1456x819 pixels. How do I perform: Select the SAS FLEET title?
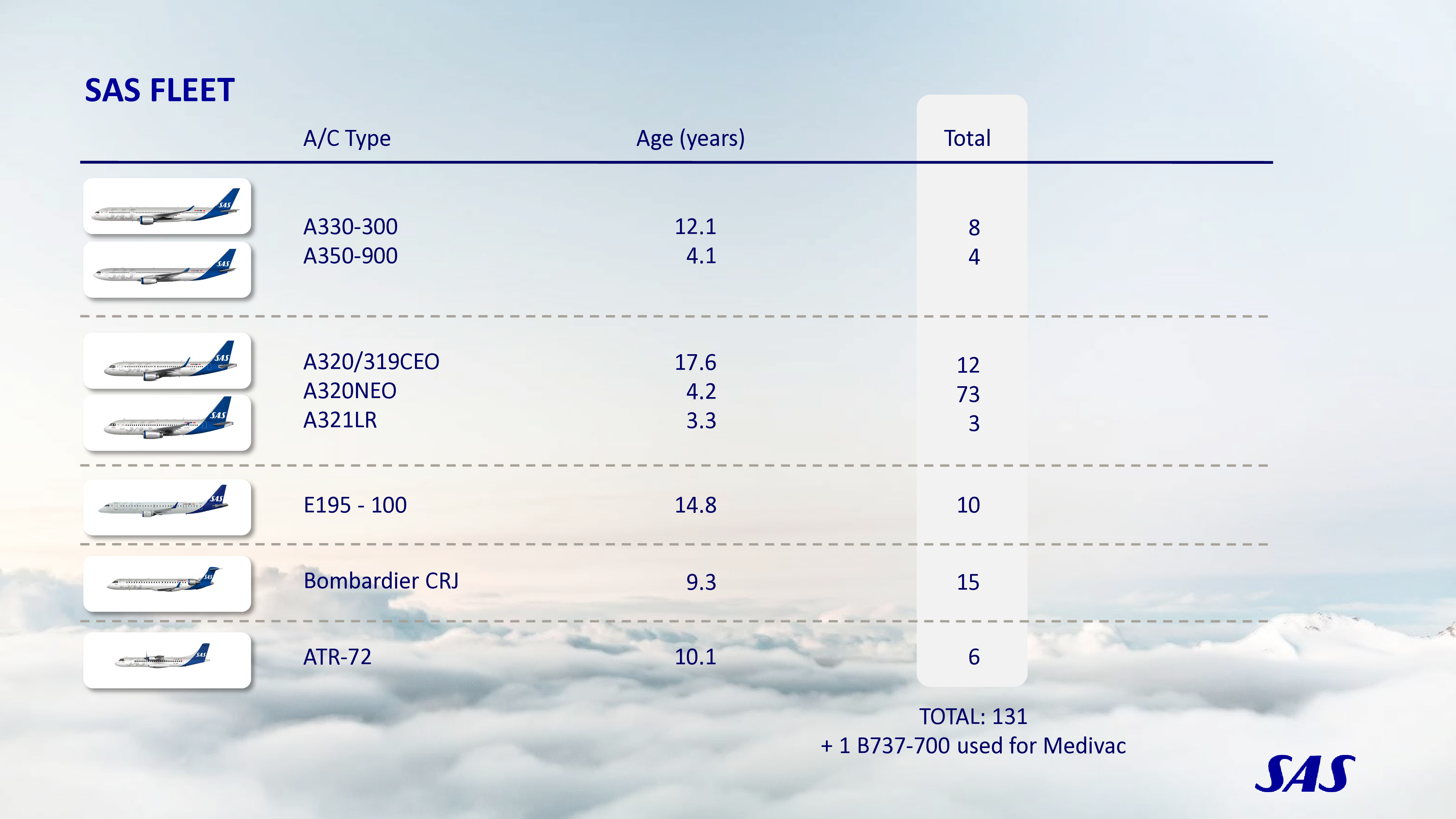point(159,90)
